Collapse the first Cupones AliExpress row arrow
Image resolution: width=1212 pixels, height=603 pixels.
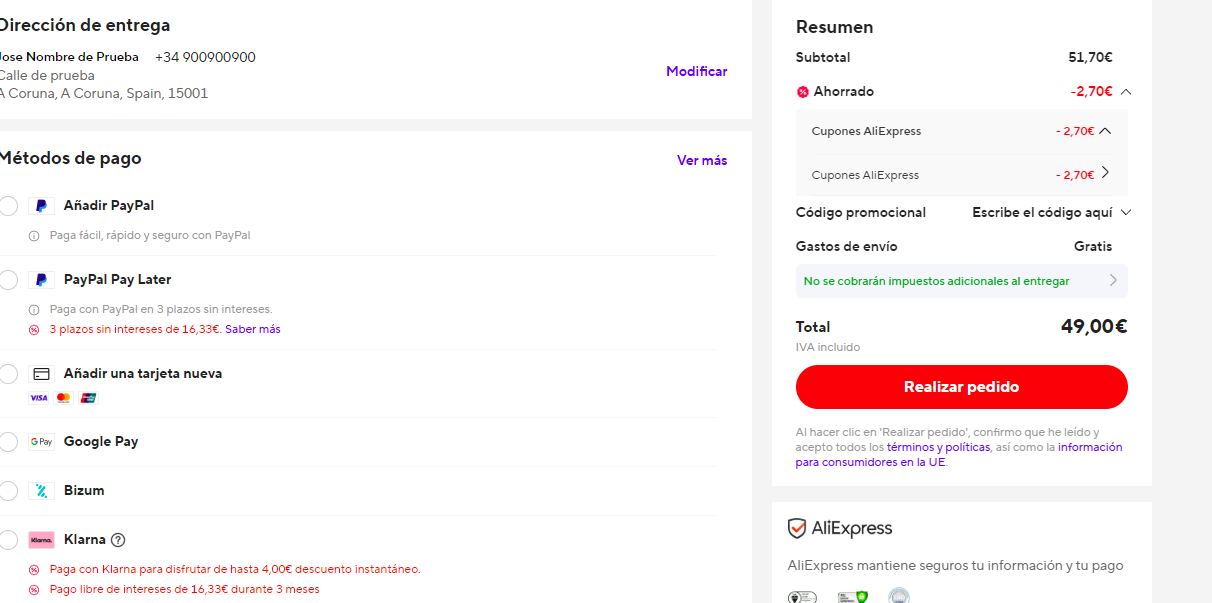[x=1105, y=130]
